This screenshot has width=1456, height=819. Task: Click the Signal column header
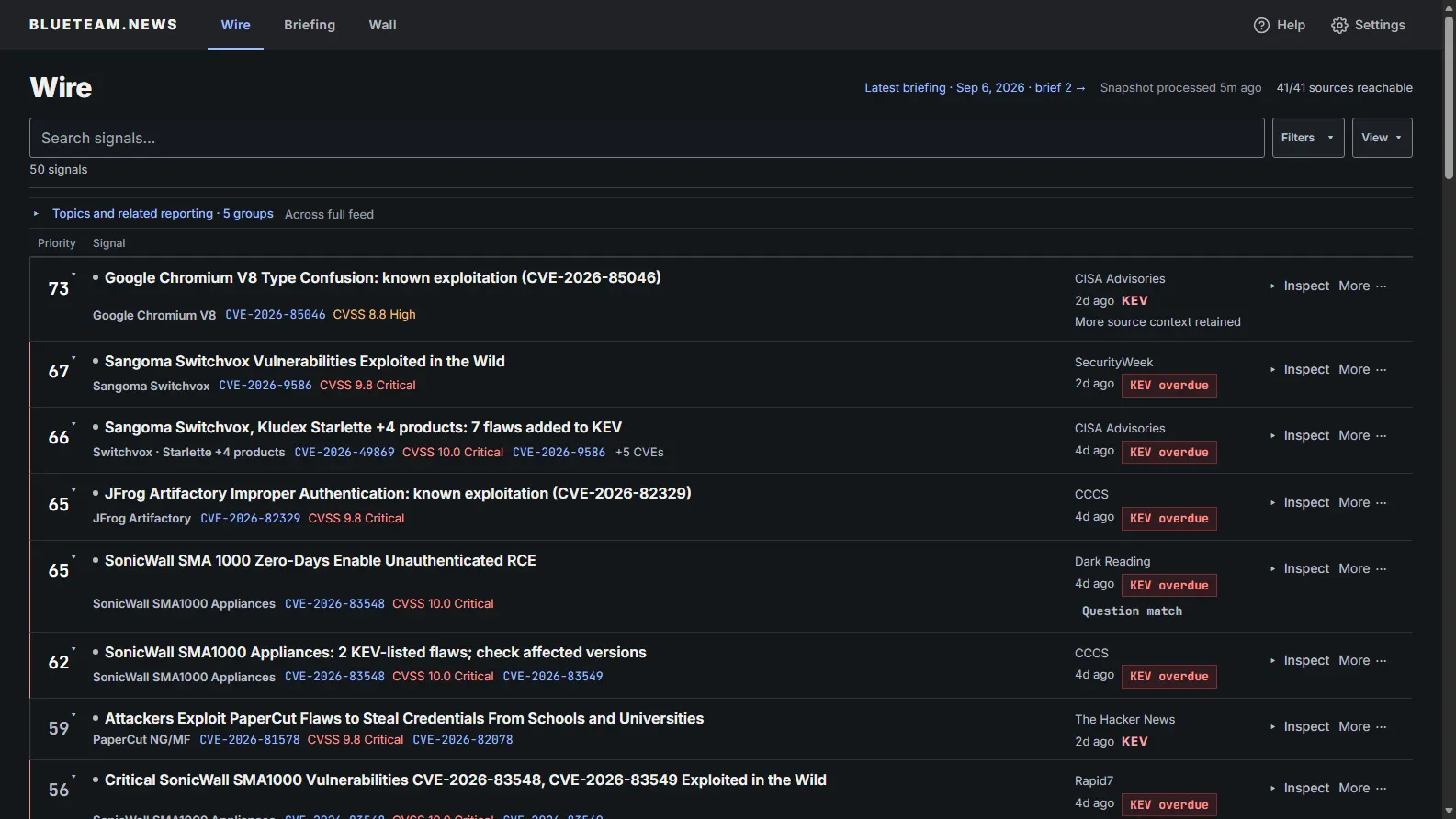coord(108,243)
